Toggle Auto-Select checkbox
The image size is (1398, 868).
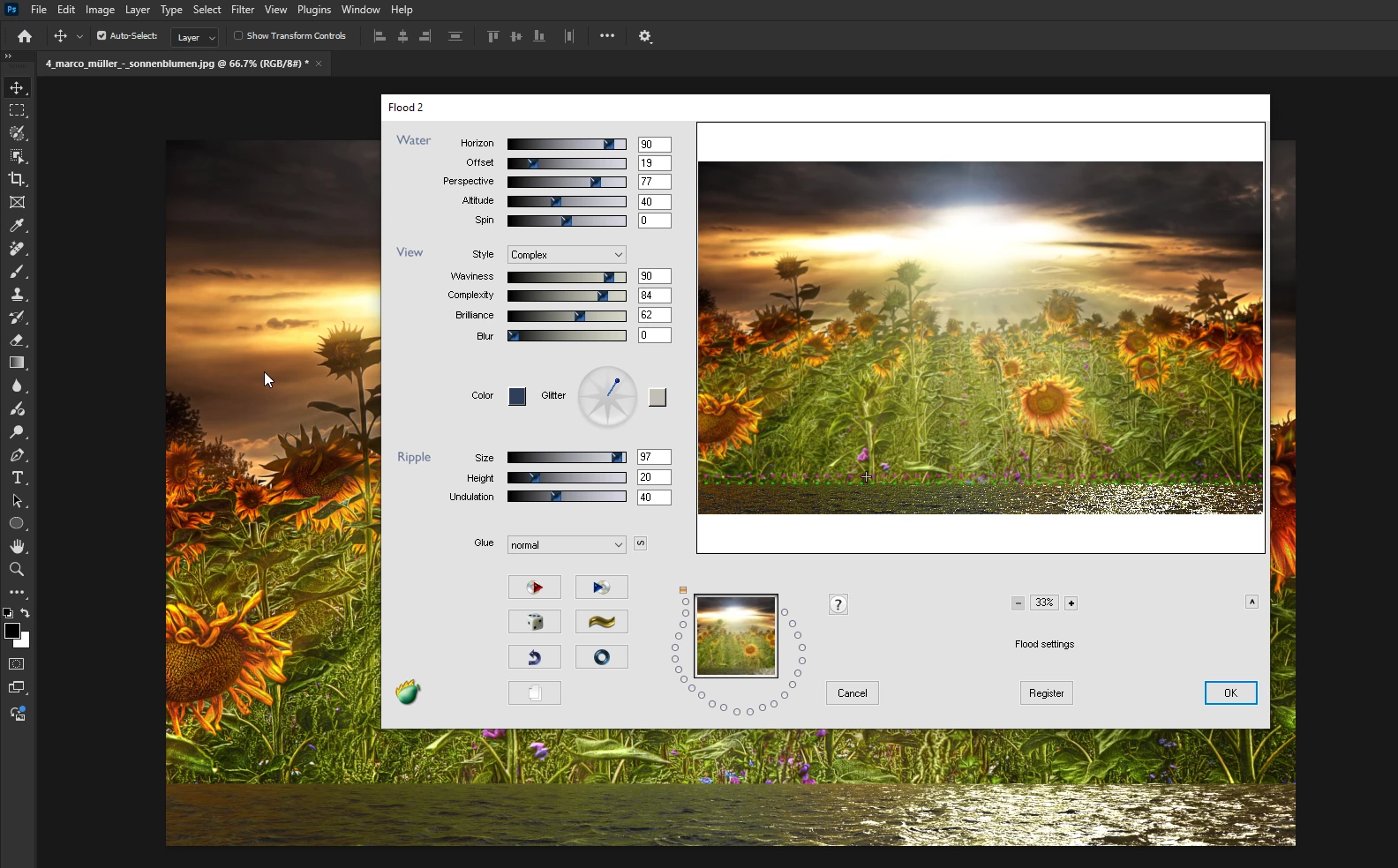pos(101,36)
